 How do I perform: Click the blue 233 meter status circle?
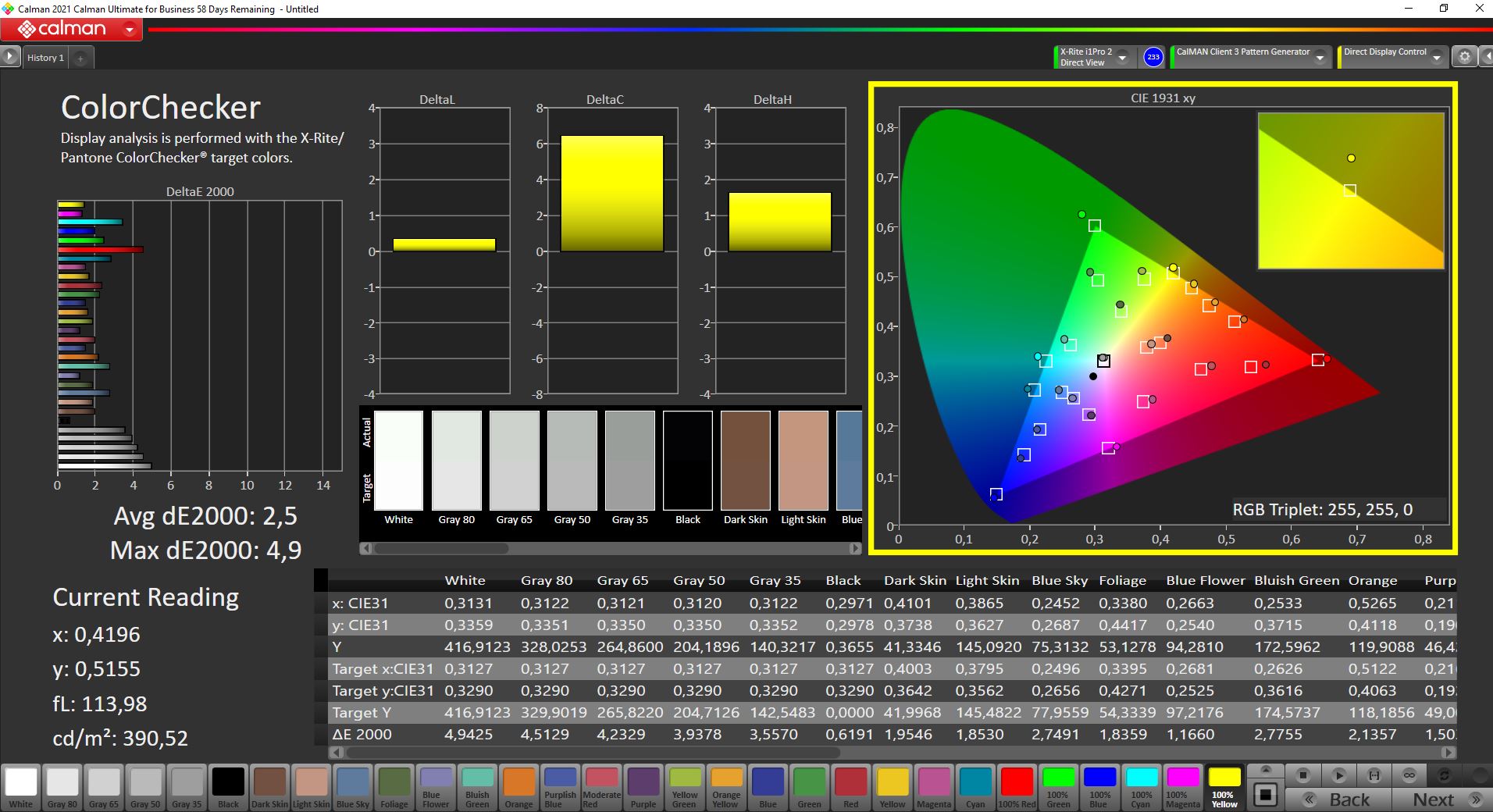pyautogui.click(x=1153, y=57)
